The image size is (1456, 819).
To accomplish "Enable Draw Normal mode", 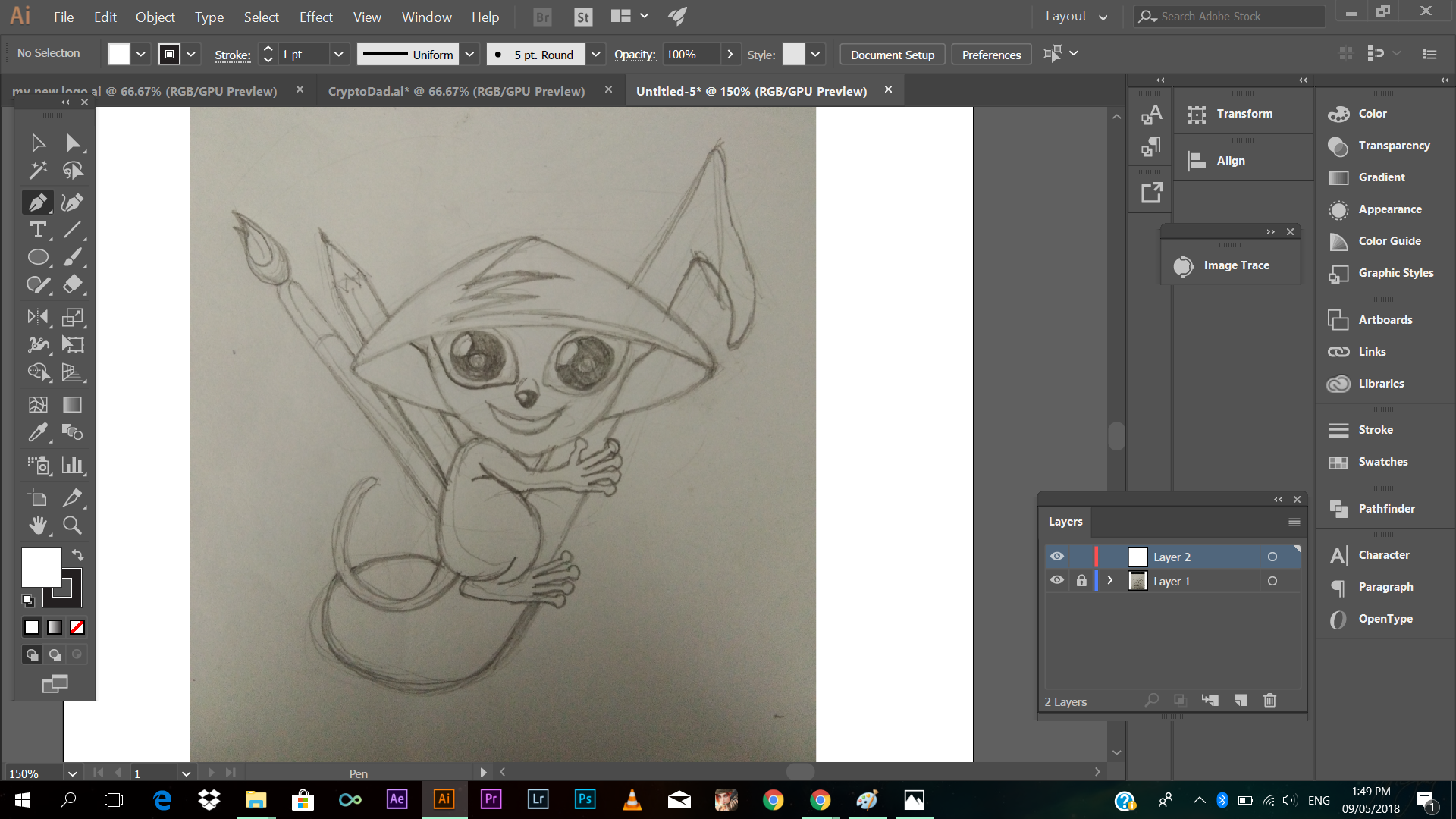I will click(32, 654).
